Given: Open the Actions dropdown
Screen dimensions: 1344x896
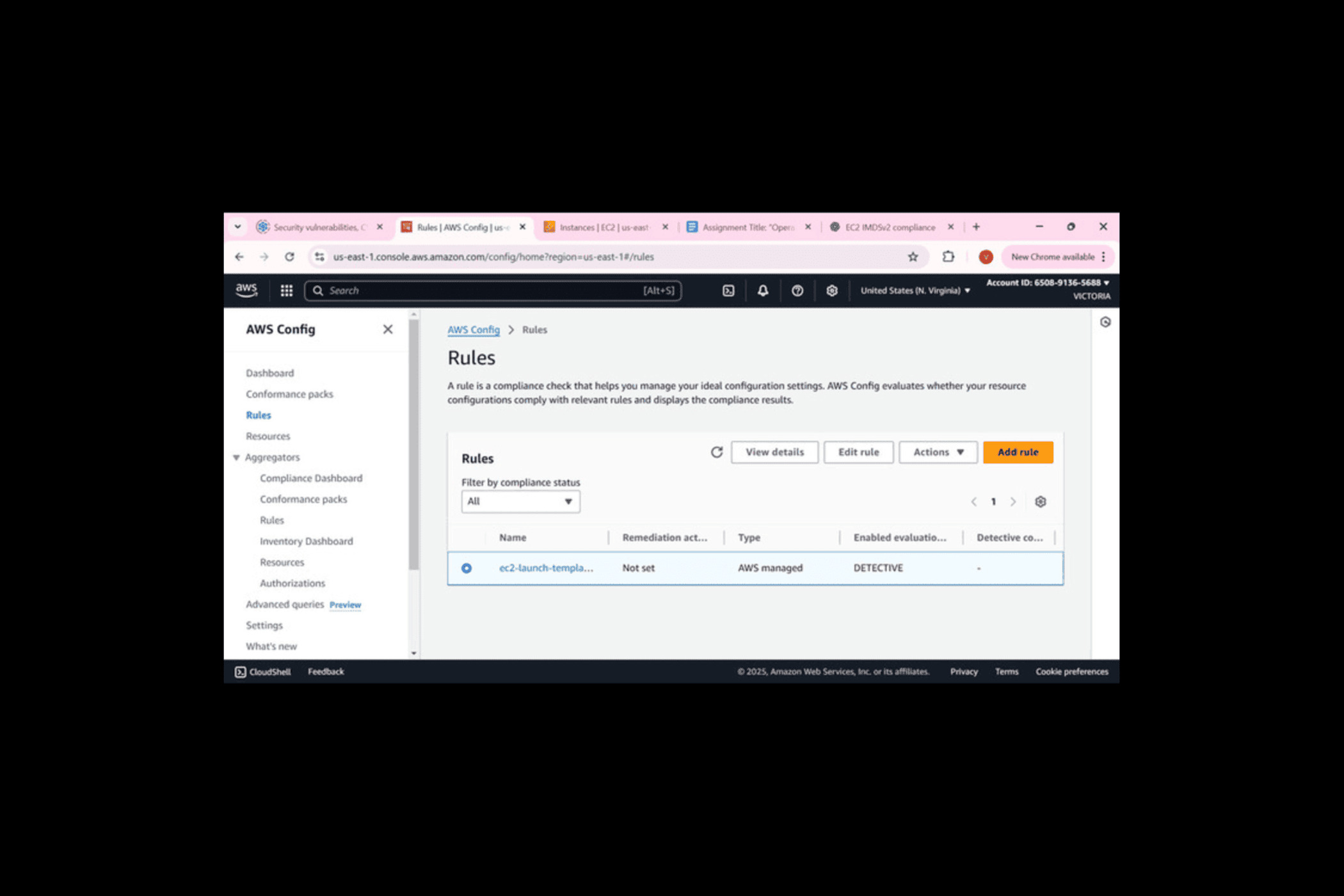Looking at the screenshot, I should 938,452.
